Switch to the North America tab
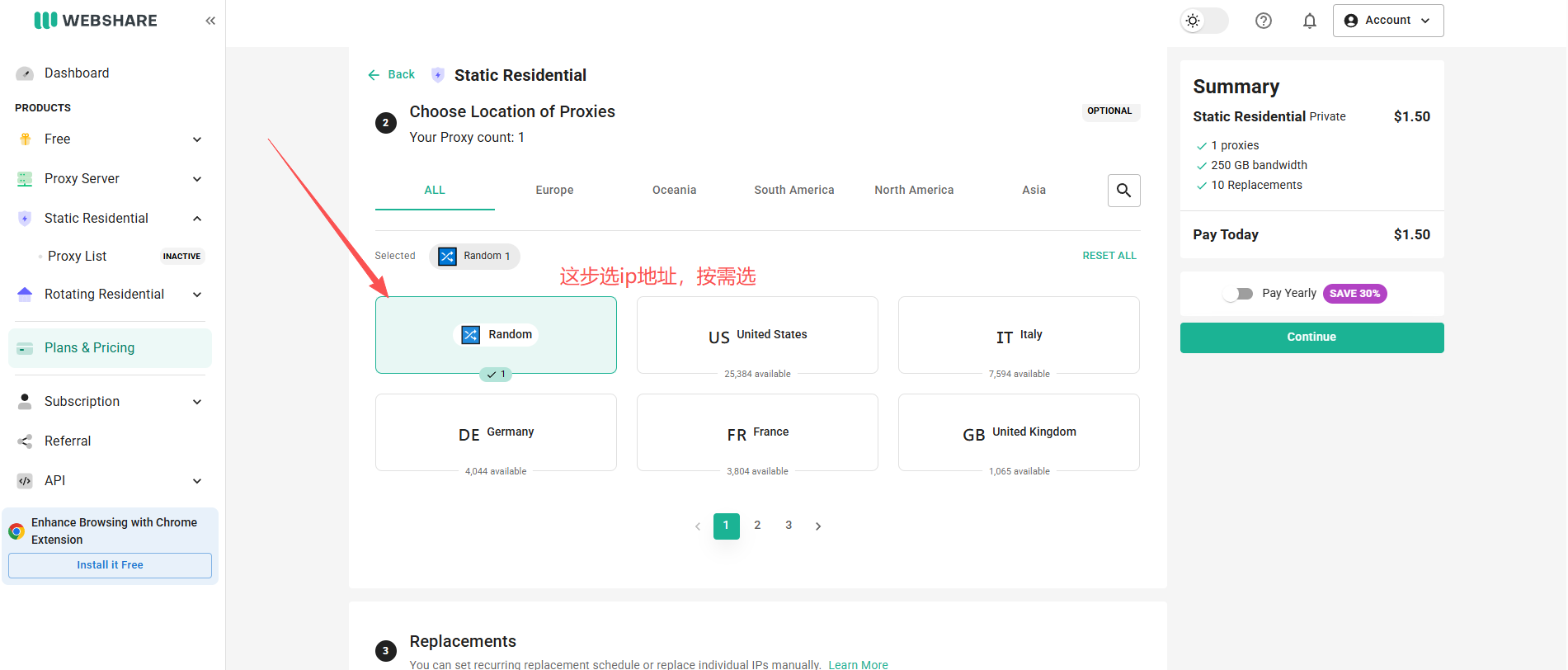This screenshot has height=670, width=1568. click(914, 191)
